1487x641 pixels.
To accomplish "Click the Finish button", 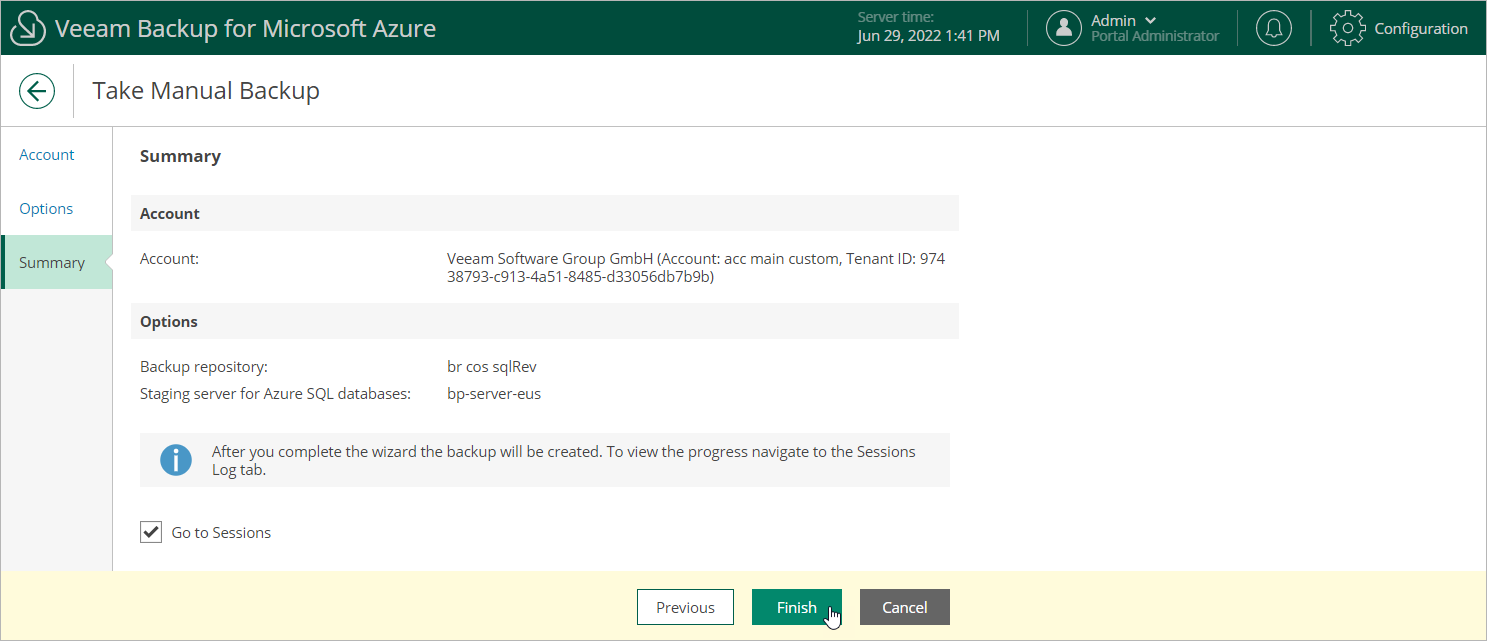I will [x=797, y=607].
